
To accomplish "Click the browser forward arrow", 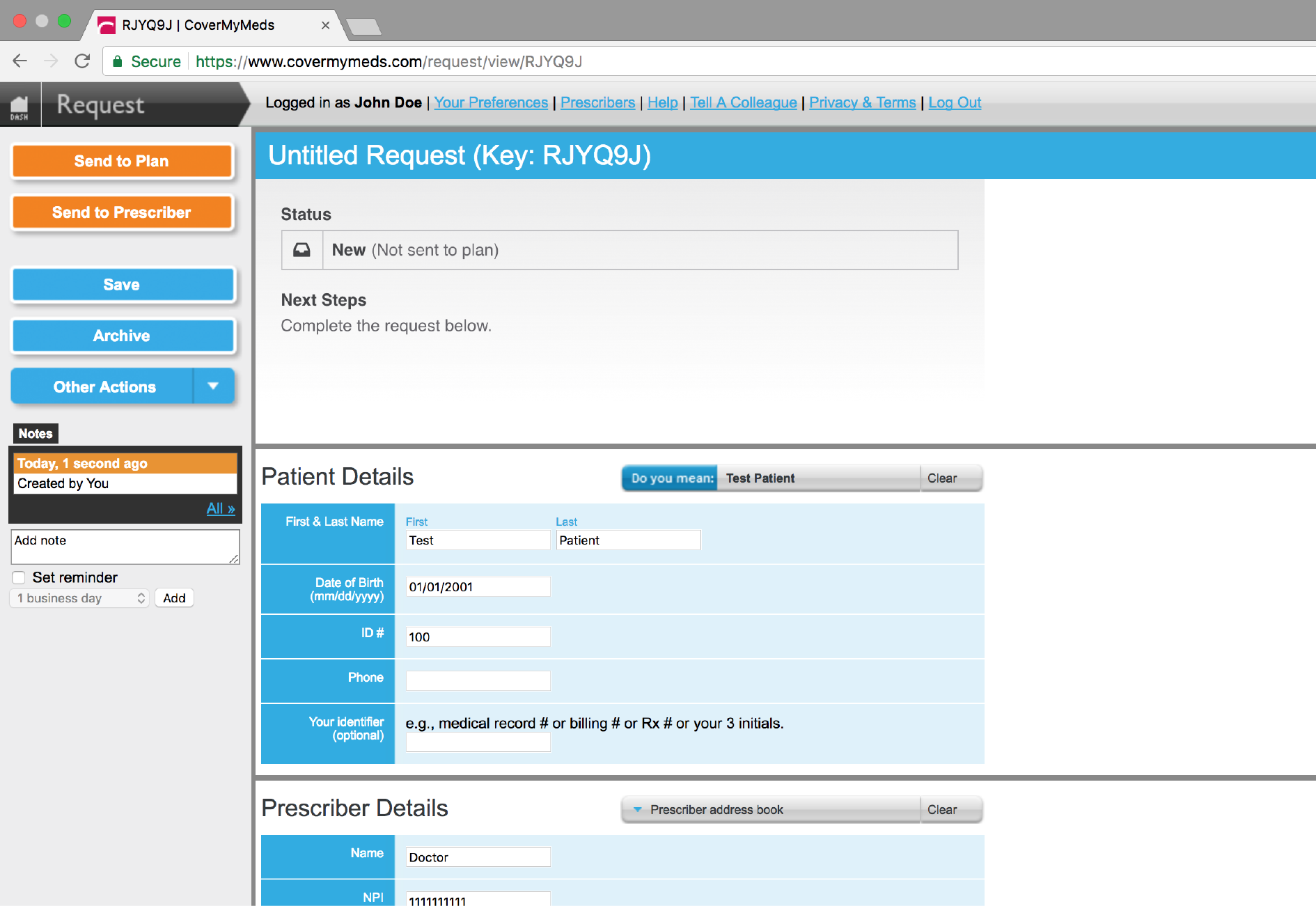I will coord(51,61).
